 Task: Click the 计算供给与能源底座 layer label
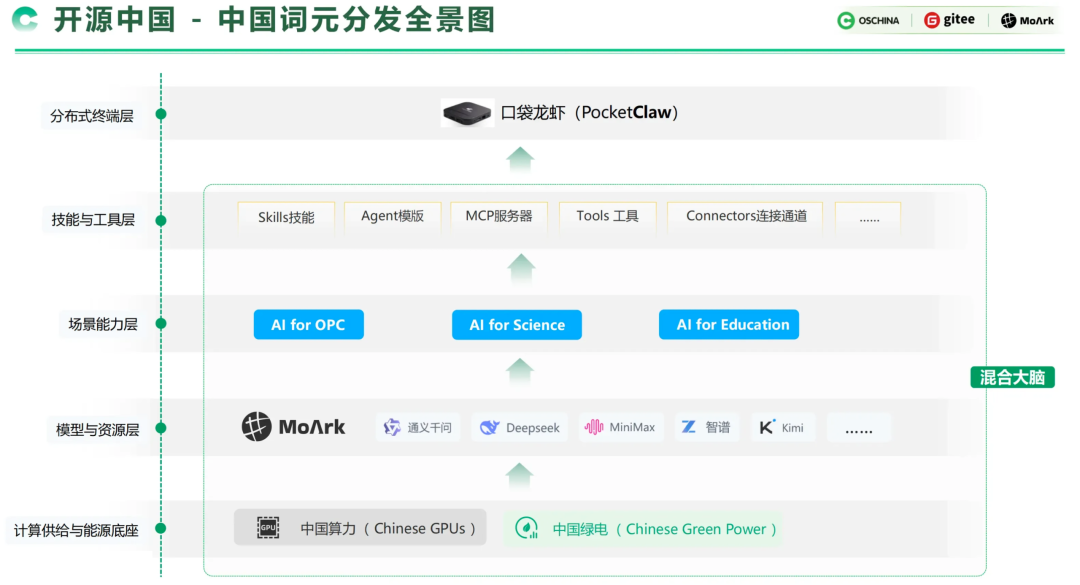76,531
